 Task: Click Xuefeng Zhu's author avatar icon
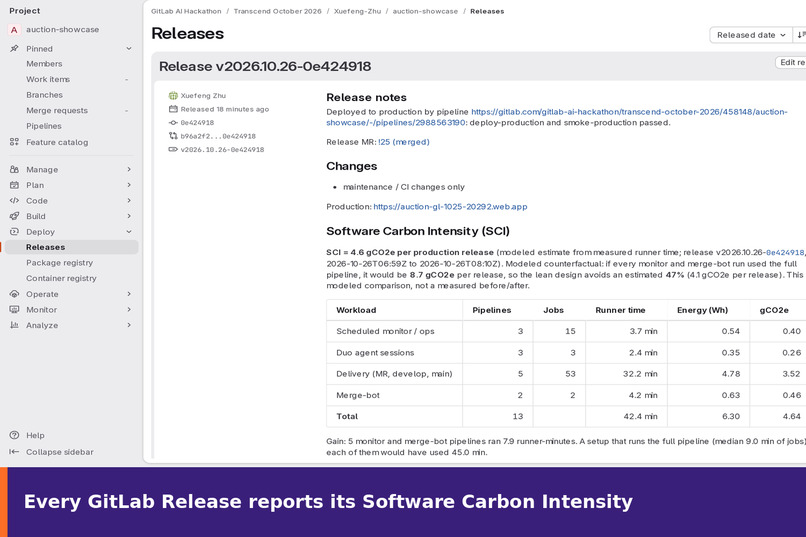173,96
